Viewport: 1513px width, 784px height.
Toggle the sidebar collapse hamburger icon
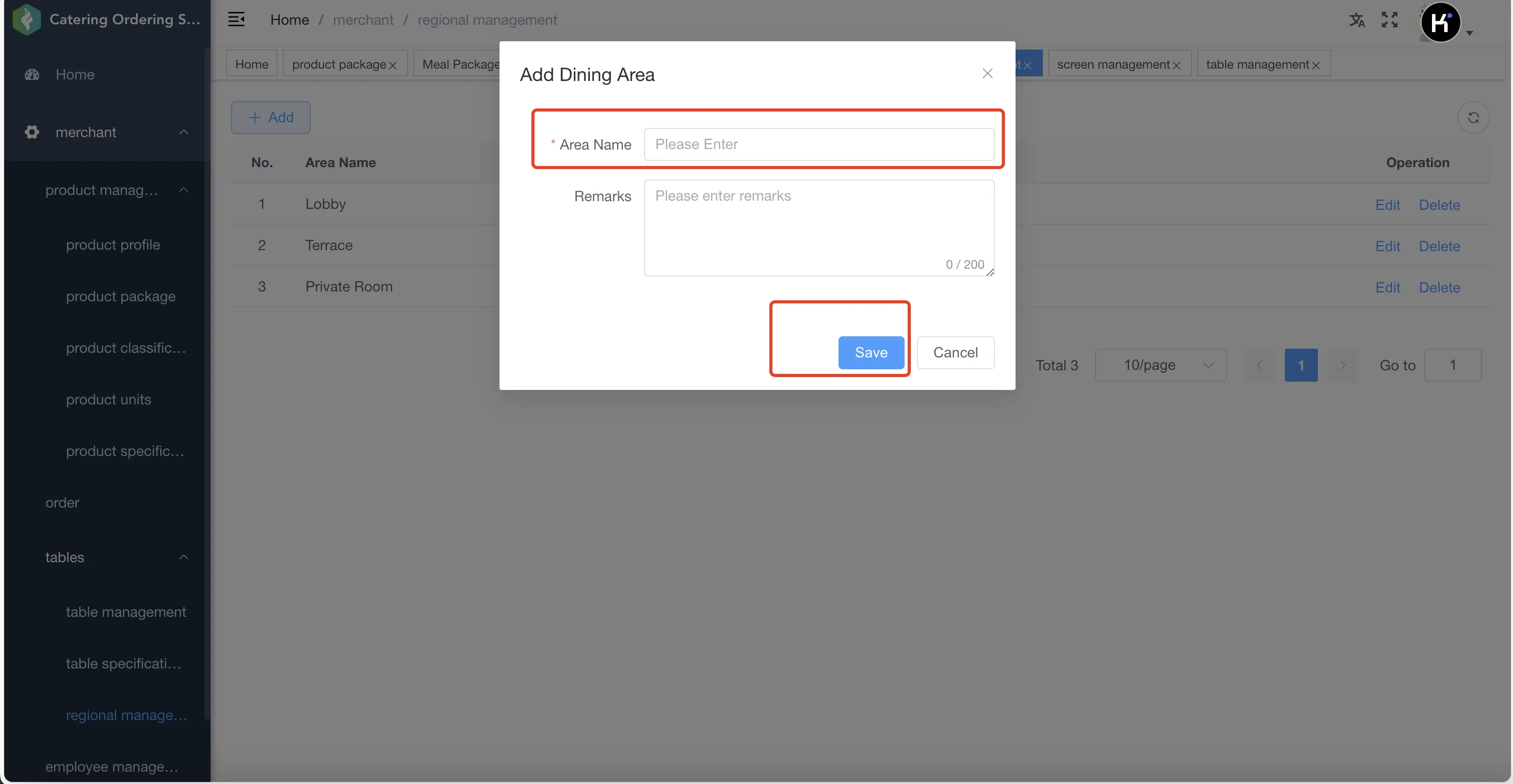click(236, 20)
